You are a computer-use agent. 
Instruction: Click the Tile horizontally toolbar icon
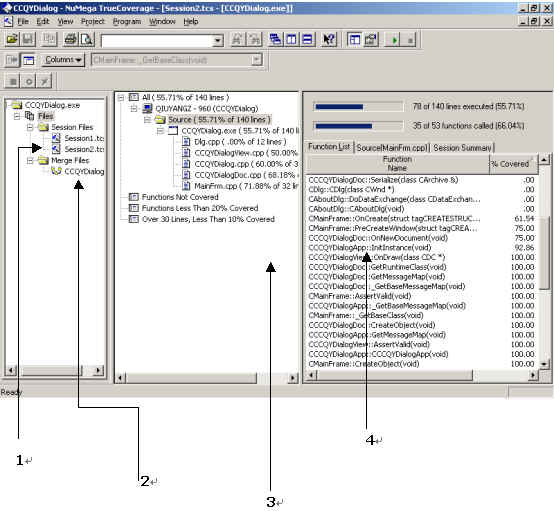[307, 40]
